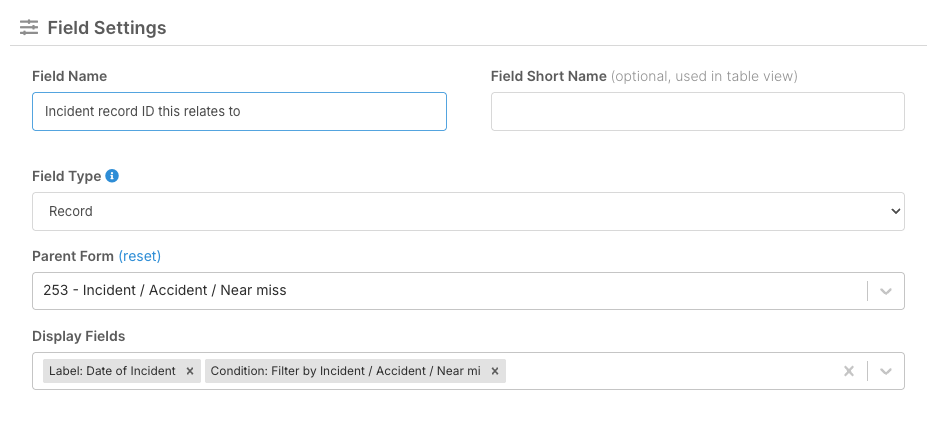The image size is (936, 427).
Task: Click the 'Label: Date of Incident' tag text
Action: coord(112,371)
